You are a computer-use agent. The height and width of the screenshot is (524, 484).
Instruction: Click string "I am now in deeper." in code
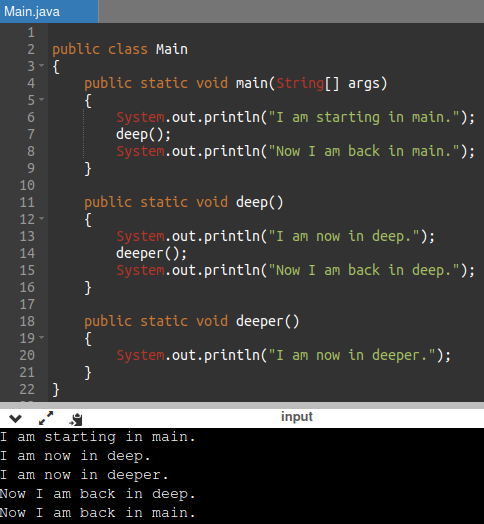pyautogui.click(x=352, y=356)
